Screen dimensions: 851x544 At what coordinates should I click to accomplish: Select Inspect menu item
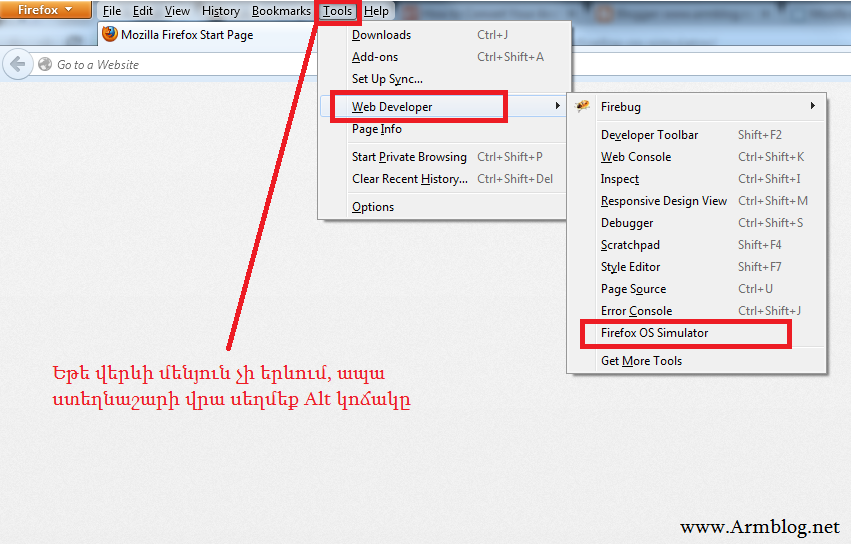pos(697,179)
